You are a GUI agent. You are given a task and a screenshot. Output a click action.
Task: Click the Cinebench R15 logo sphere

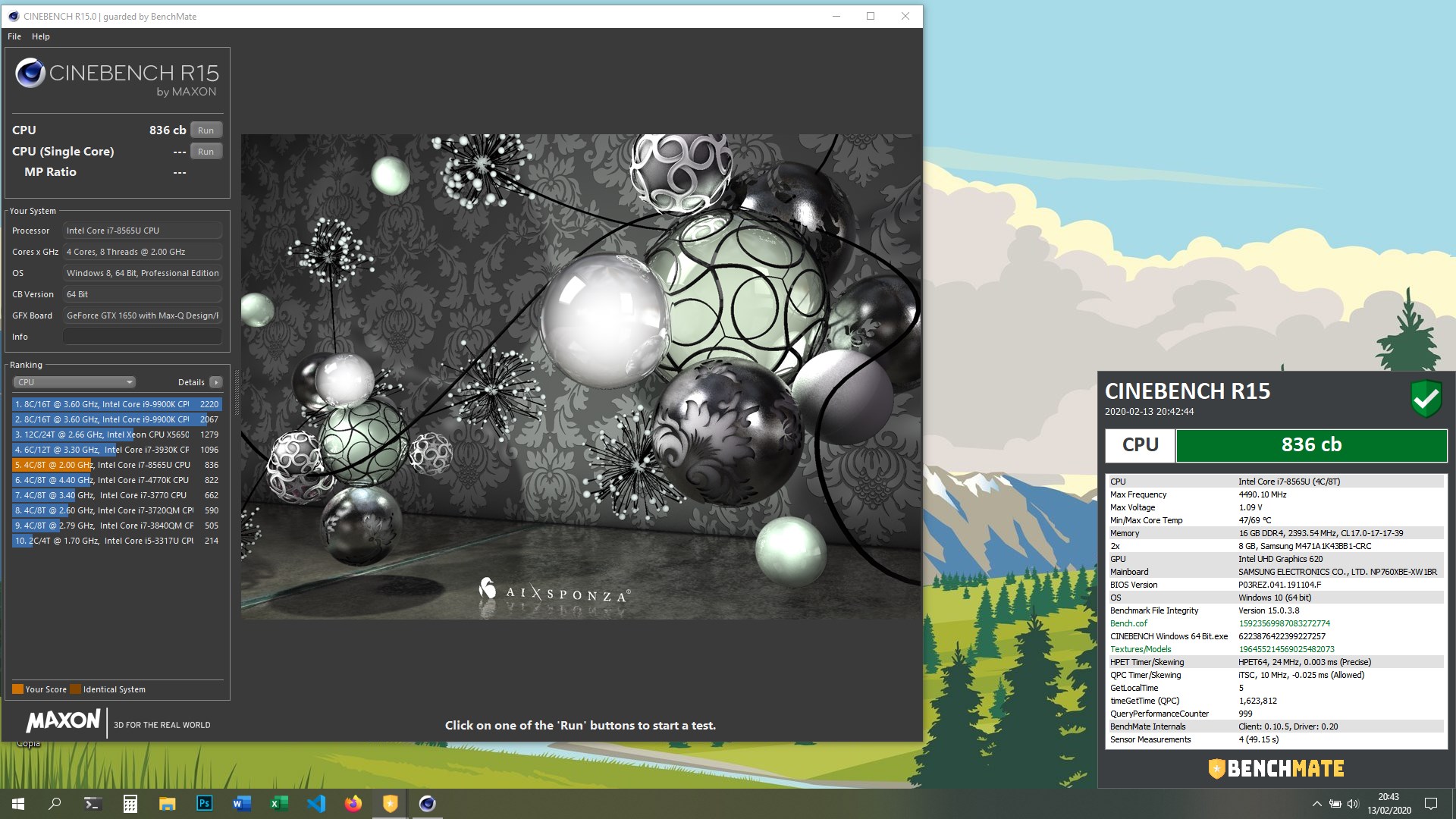[x=30, y=73]
